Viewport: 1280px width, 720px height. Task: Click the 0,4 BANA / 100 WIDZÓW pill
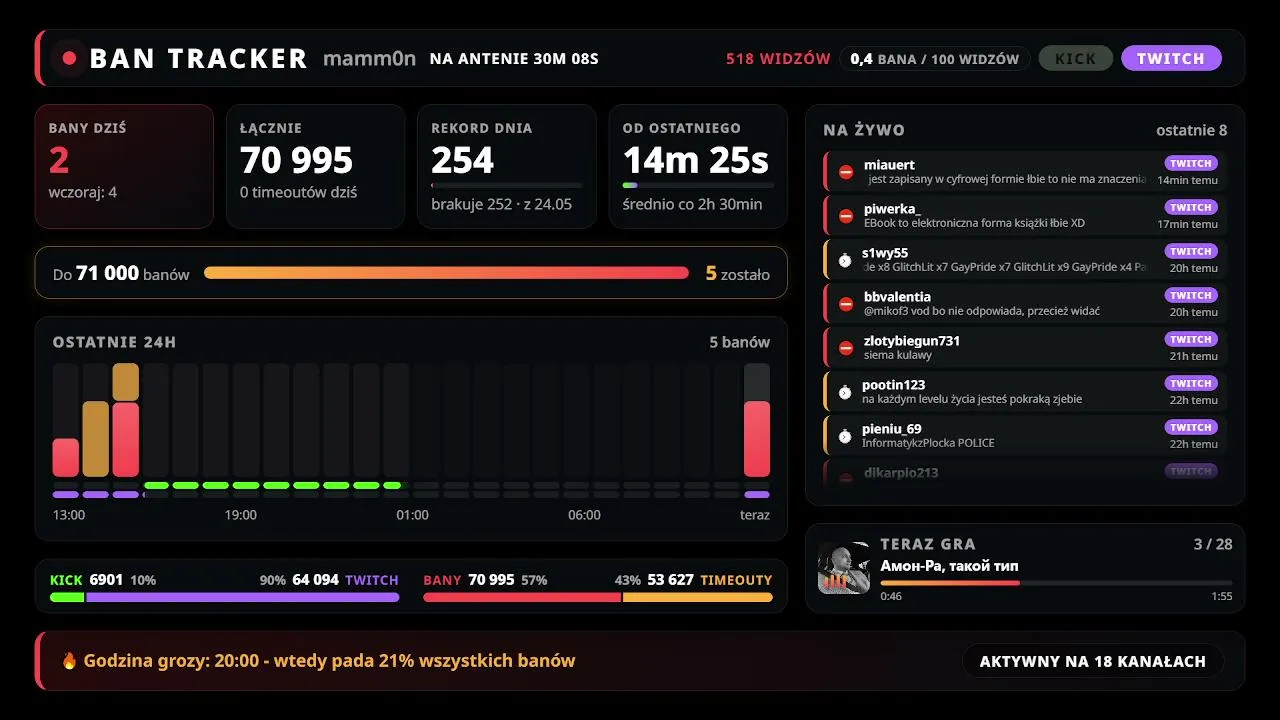[935, 58]
